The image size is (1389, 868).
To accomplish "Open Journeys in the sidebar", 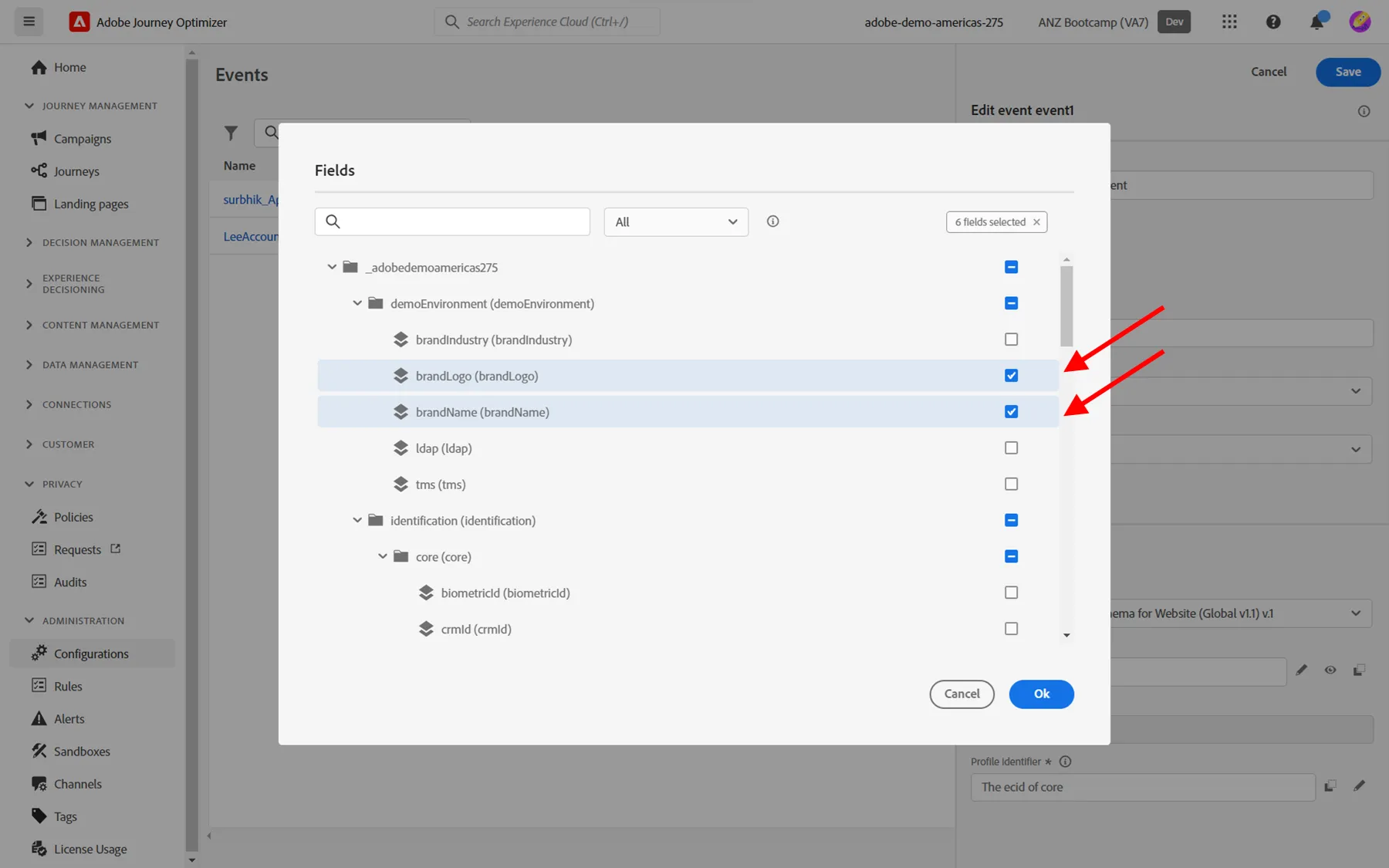I will pos(76,171).
